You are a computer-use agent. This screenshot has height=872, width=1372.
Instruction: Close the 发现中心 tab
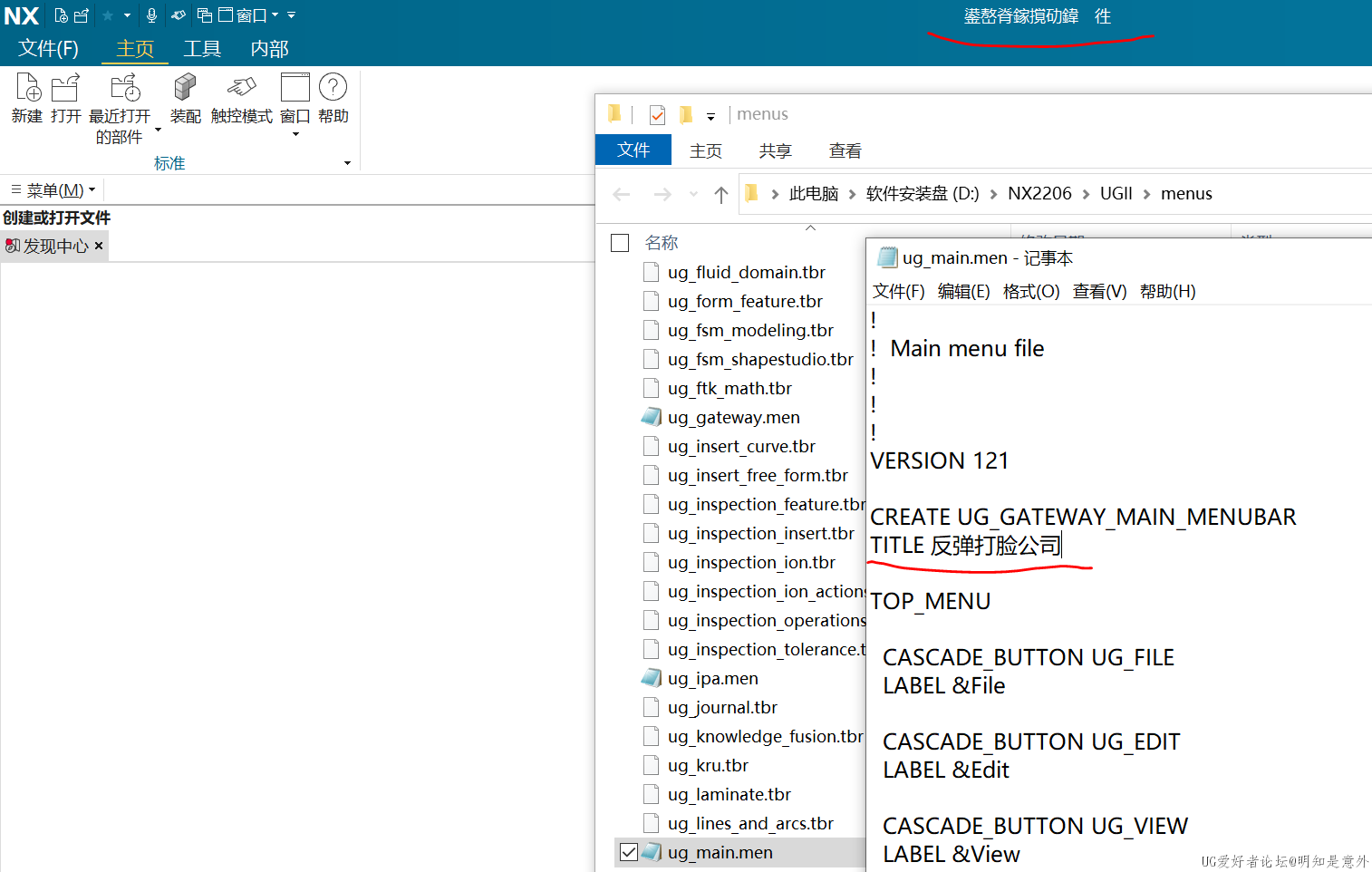pyautogui.click(x=99, y=246)
